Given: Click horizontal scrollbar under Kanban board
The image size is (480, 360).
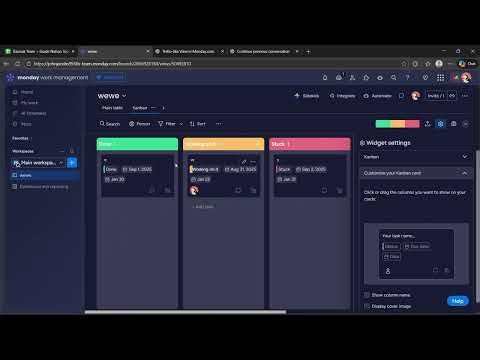Looking at the screenshot, I should coord(185,312).
